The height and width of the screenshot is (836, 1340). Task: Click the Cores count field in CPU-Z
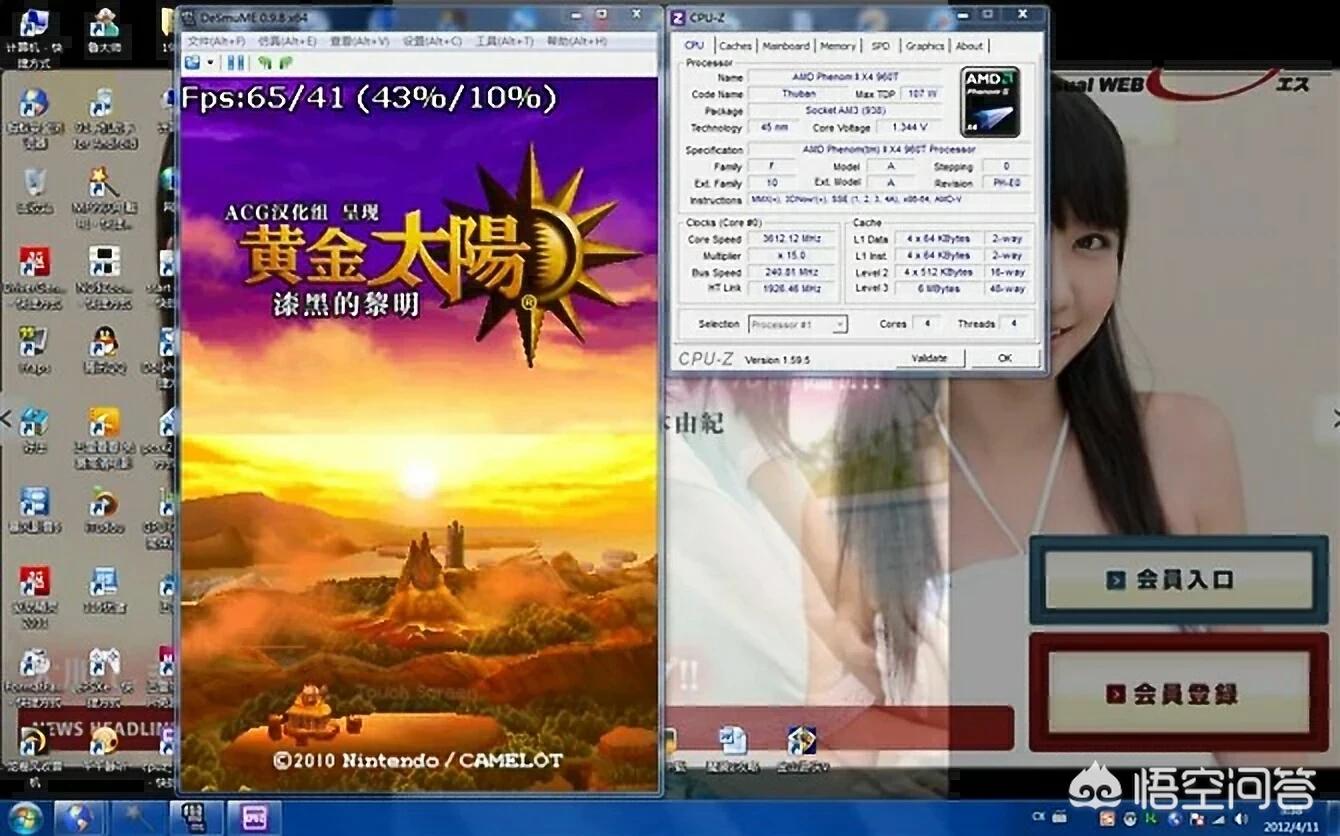pos(926,324)
